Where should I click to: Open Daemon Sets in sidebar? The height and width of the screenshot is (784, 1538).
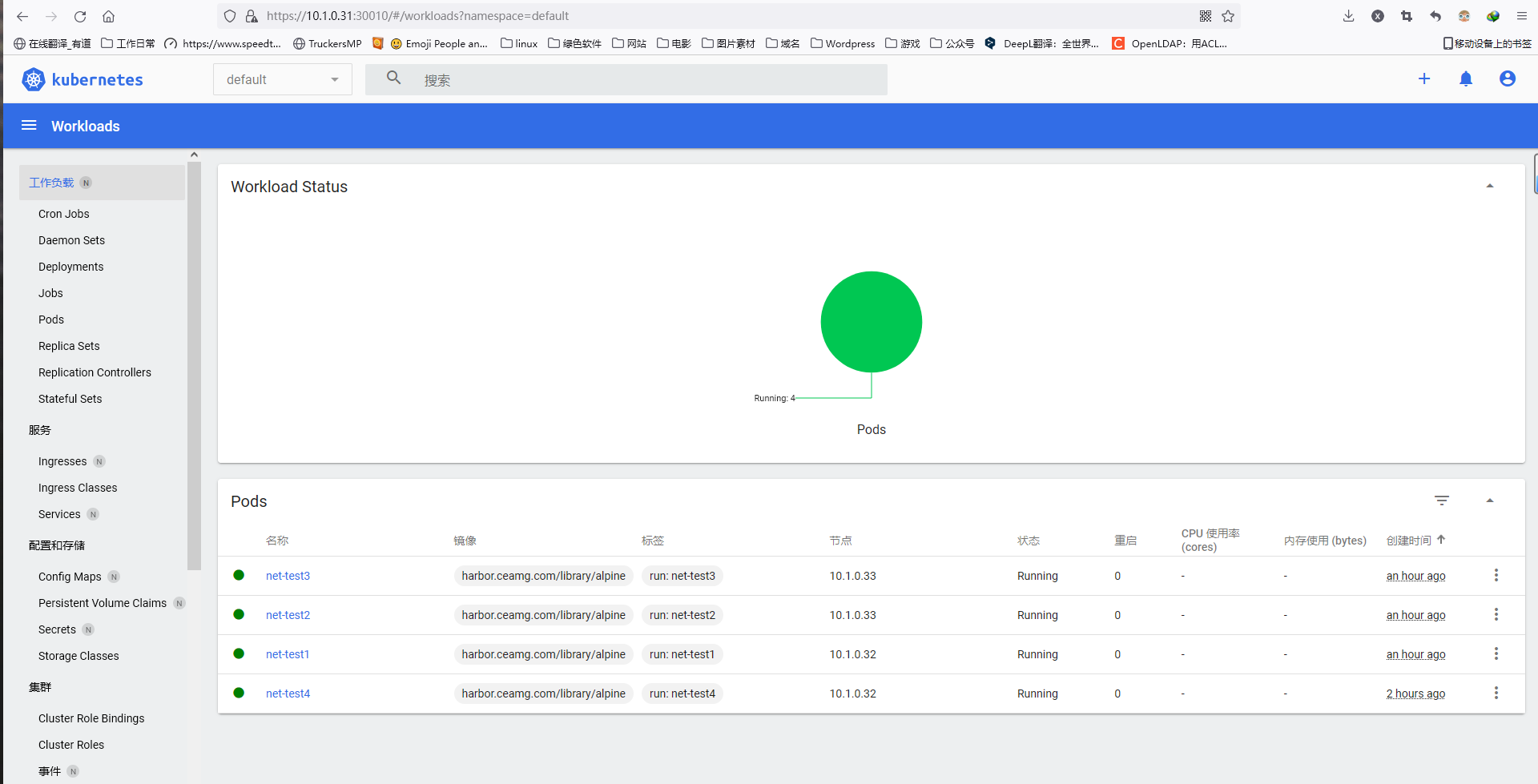click(x=71, y=240)
